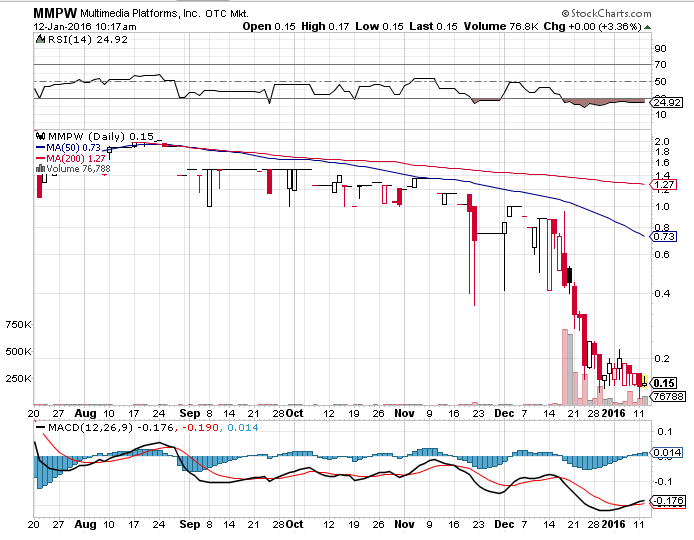This screenshot has width=694, height=540.
Task: Click the -0.176 MACD value tag
Action: pyautogui.click(x=668, y=501)
